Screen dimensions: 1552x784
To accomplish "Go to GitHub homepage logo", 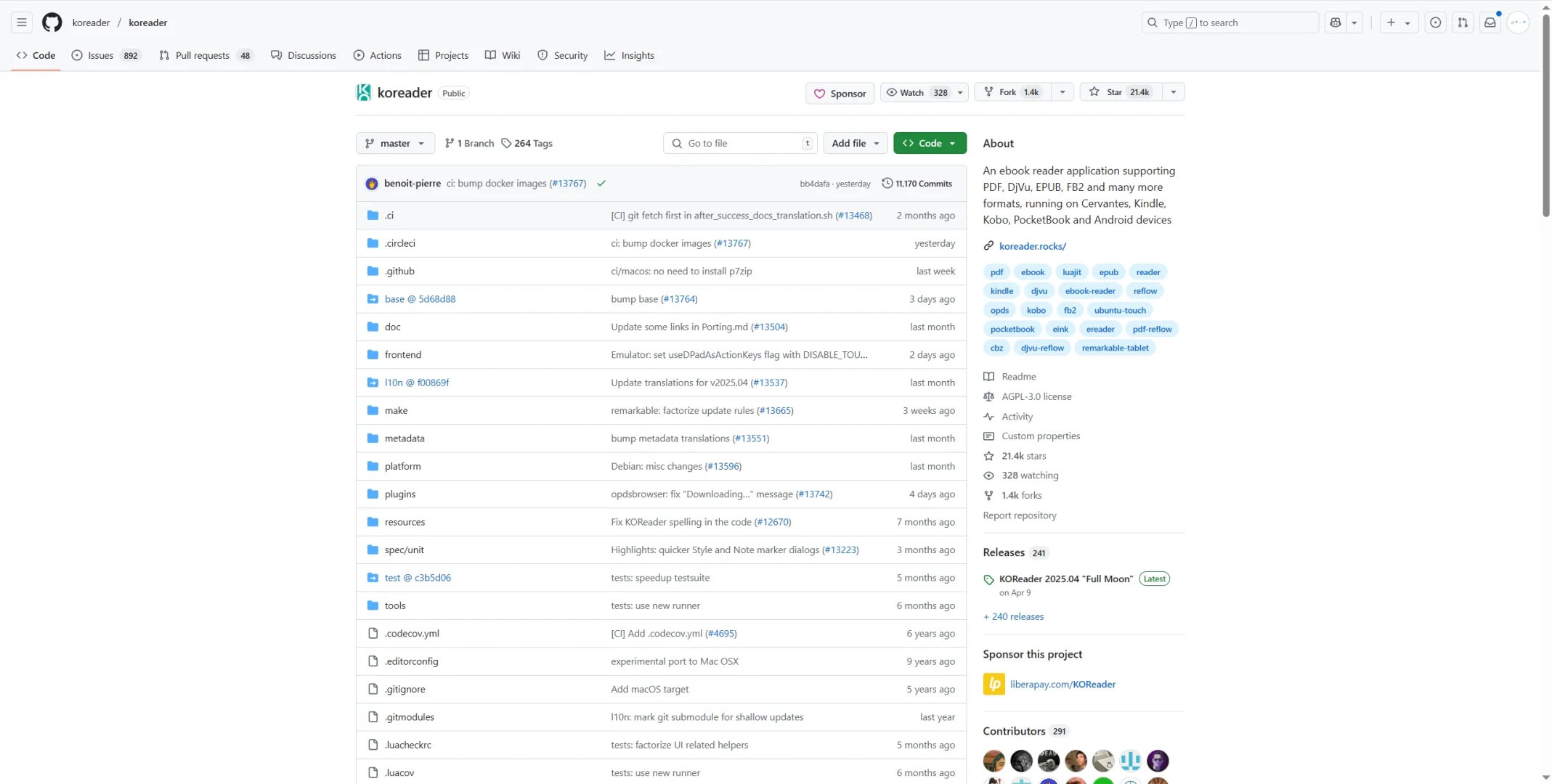I will coord(52,23).
